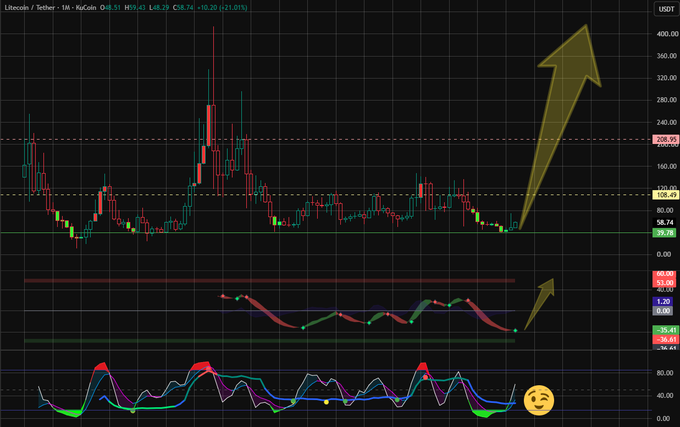Click the KuCoin exchange name in legend
This screenshot has width=680, height=427.
pos(86,7)
